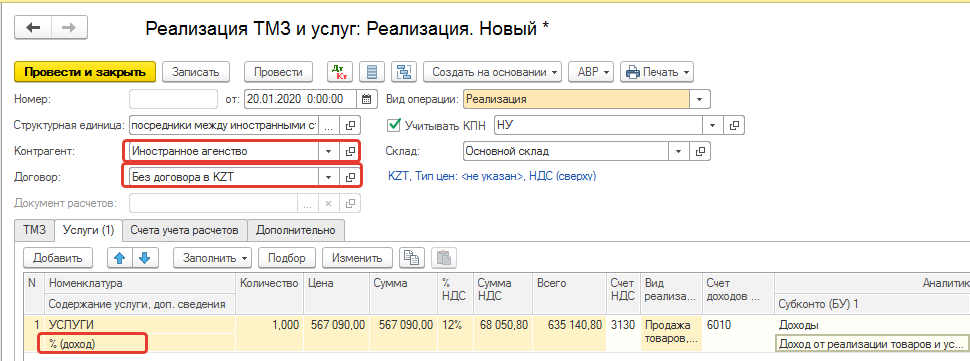Expand Склад dropdown arrow
The width and height of the screenshot is (970, 361).
click(679, 151)
